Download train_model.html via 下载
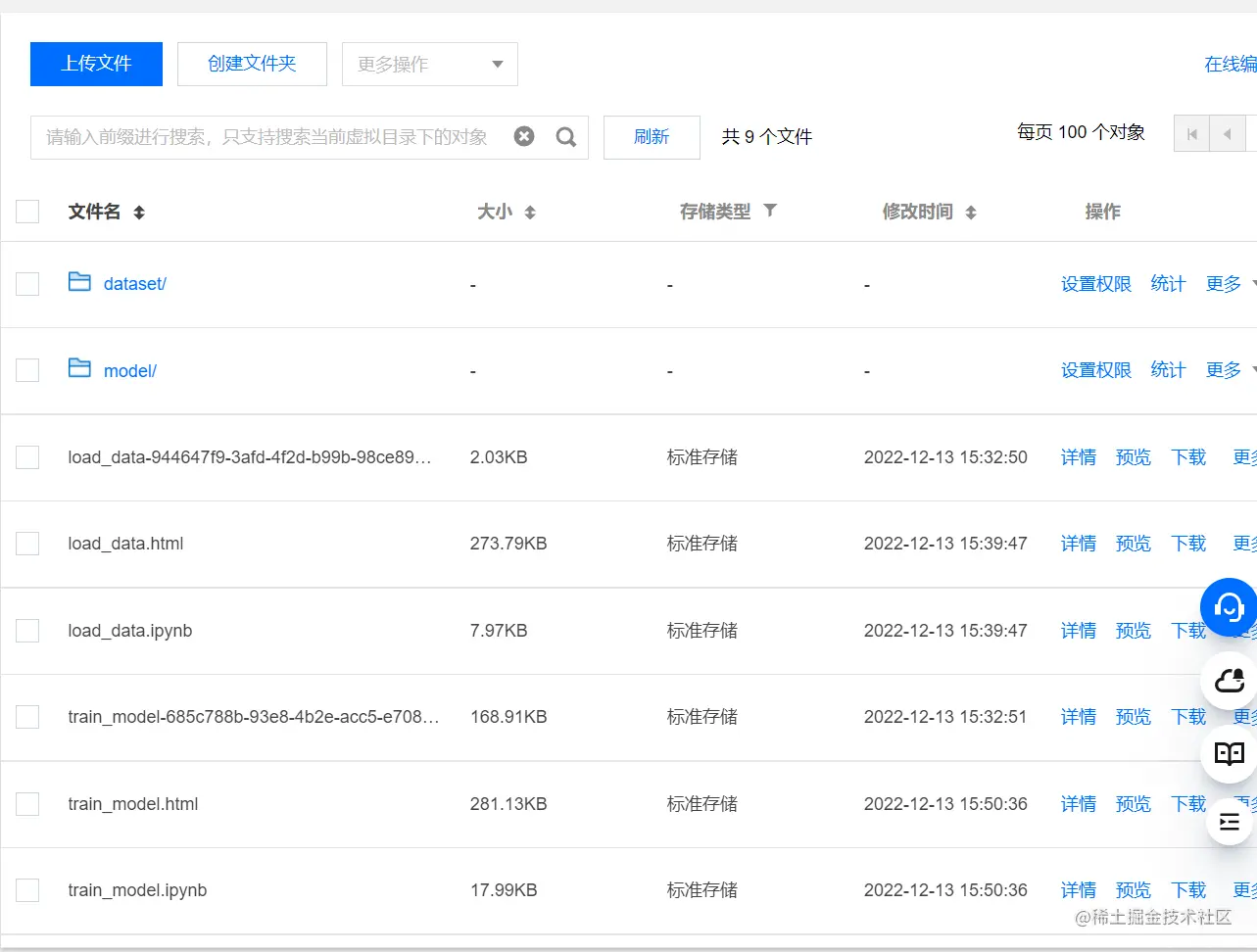Screen dimensions: 1257x952 coord(1189,804)
